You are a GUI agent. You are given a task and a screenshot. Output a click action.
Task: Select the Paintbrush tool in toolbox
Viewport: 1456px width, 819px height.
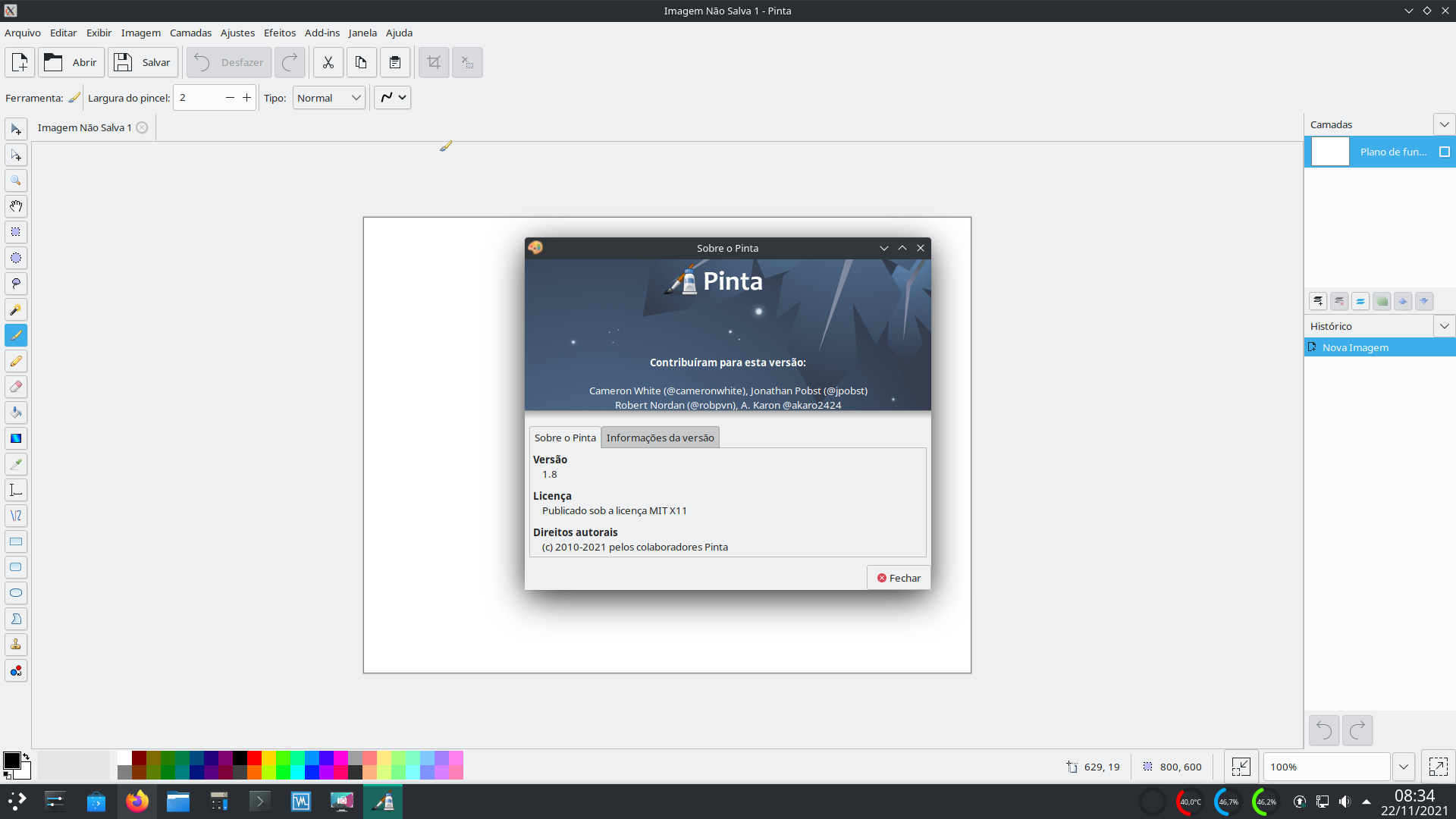(16, 335)
